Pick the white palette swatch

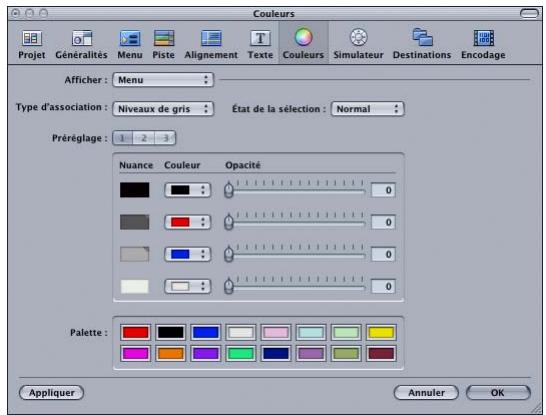[241, 332]
